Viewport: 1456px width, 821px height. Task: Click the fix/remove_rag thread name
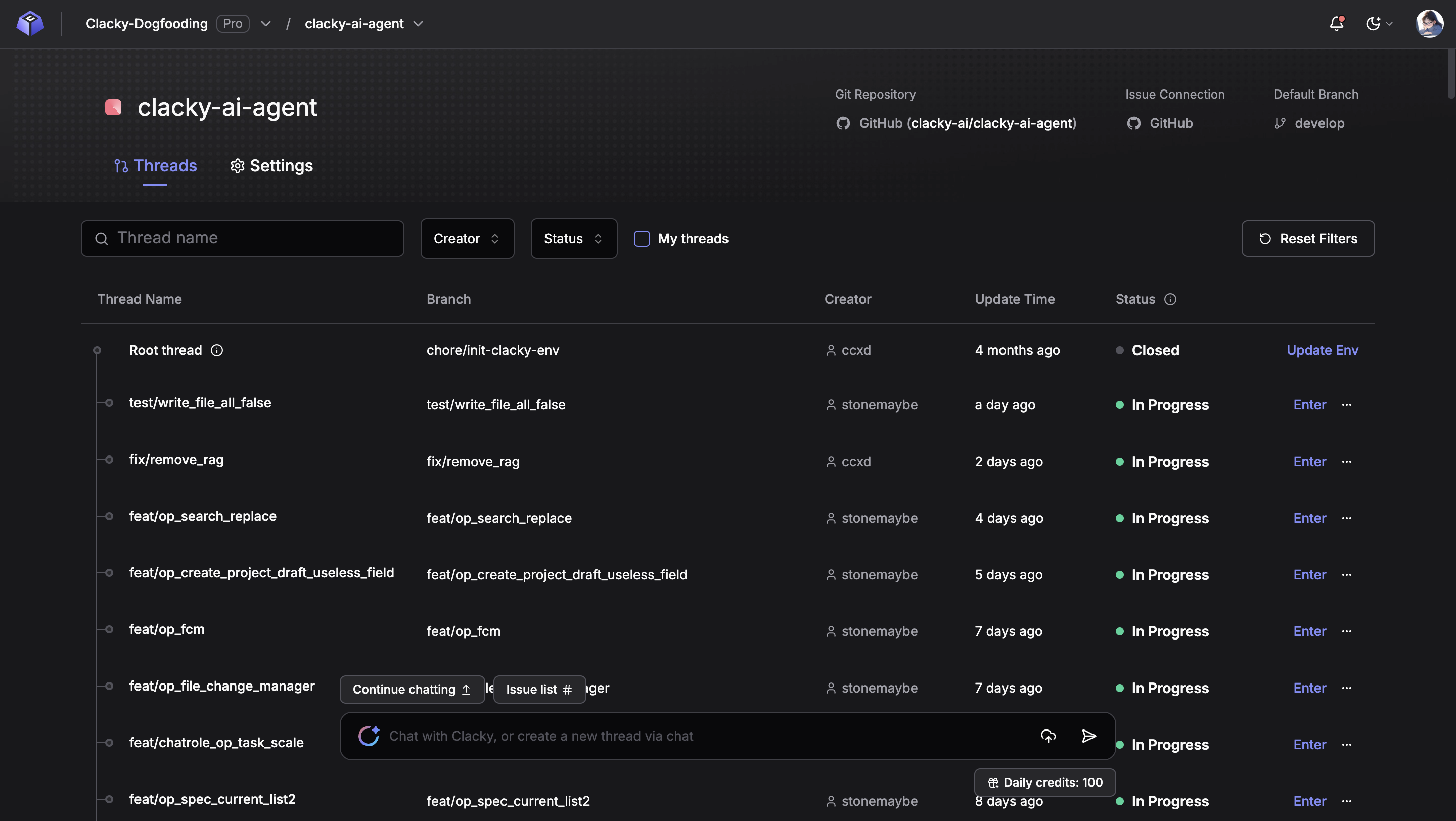coord(176,460)
